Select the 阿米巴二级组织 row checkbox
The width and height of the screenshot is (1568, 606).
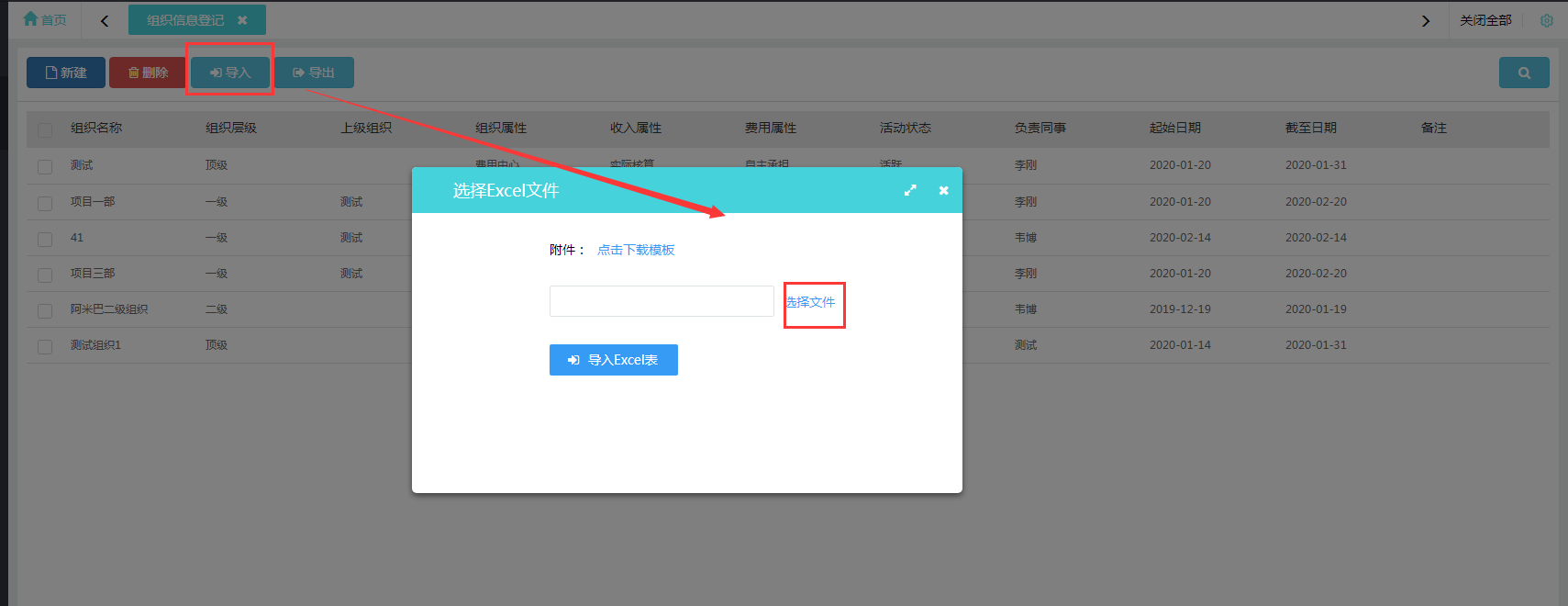[x=45, y=310]
